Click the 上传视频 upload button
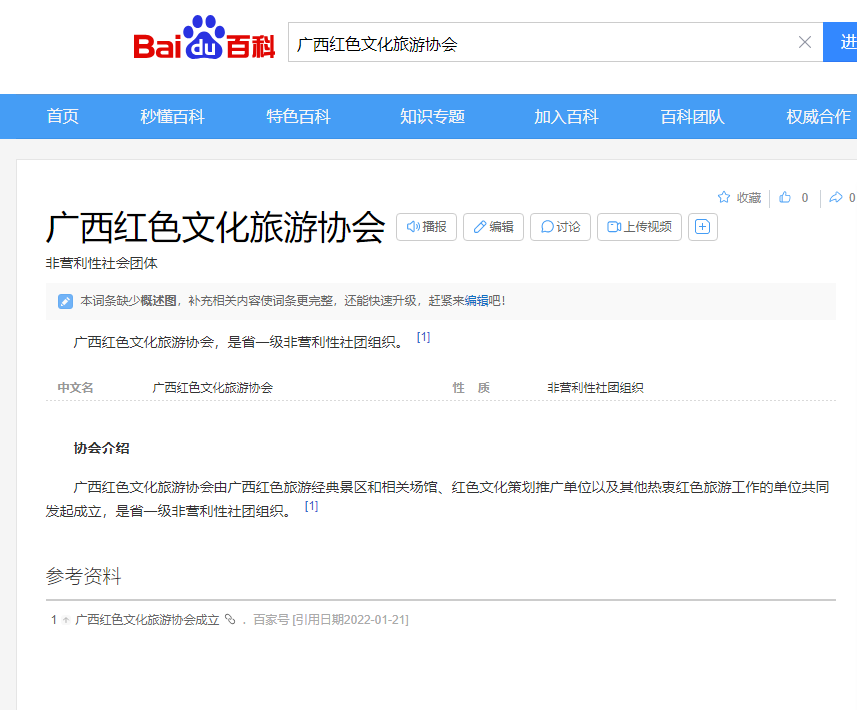857x710 pixels. coord(639,227)
